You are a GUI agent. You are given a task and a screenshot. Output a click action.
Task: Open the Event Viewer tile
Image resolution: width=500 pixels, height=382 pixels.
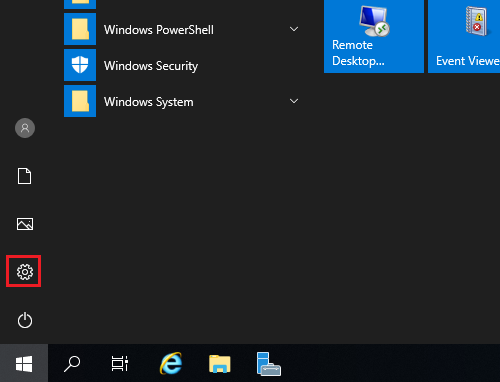[x=464, y=36]
